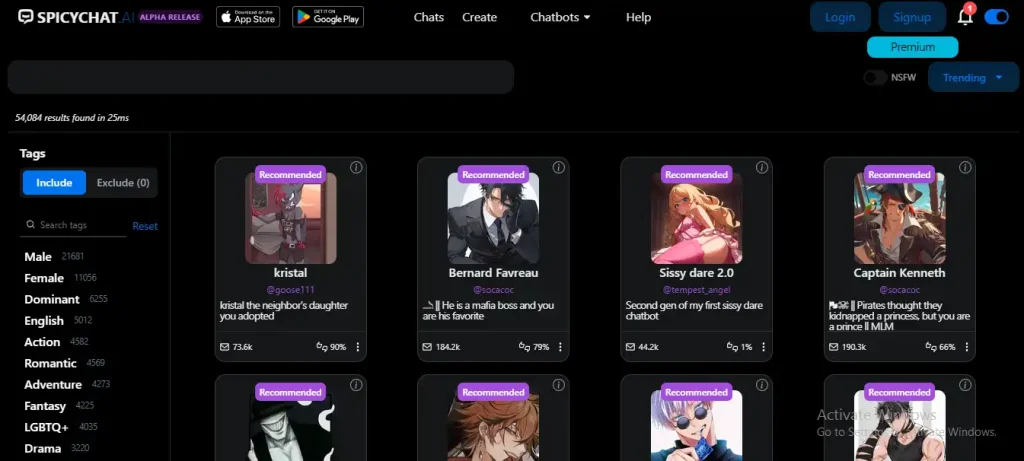Go to the Chats page
The width and height of the screenshot is (1024, 461).
[x=429, y=17]
